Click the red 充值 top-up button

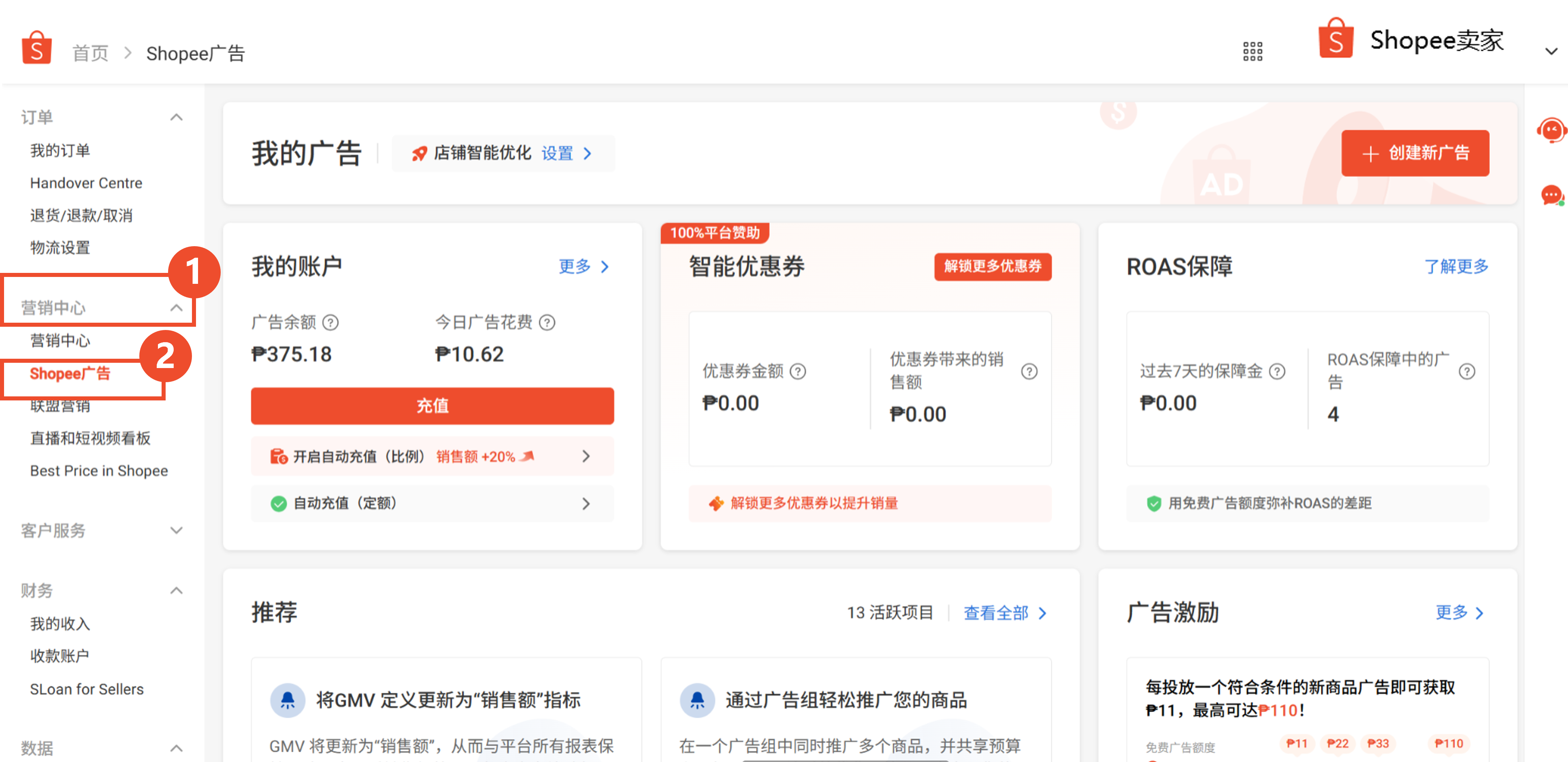coord(432,405)
